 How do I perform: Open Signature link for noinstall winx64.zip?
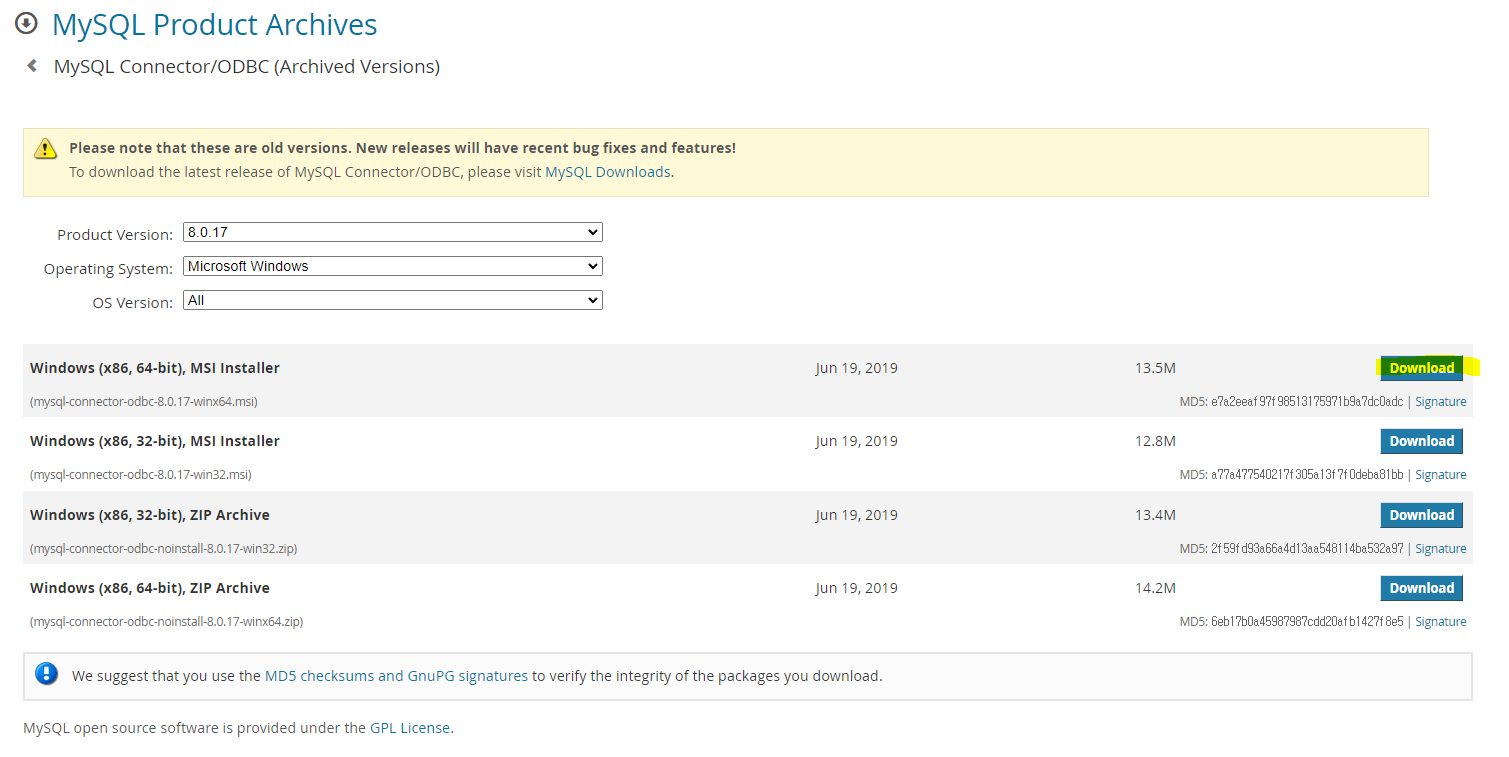(x=1441, y=622)
